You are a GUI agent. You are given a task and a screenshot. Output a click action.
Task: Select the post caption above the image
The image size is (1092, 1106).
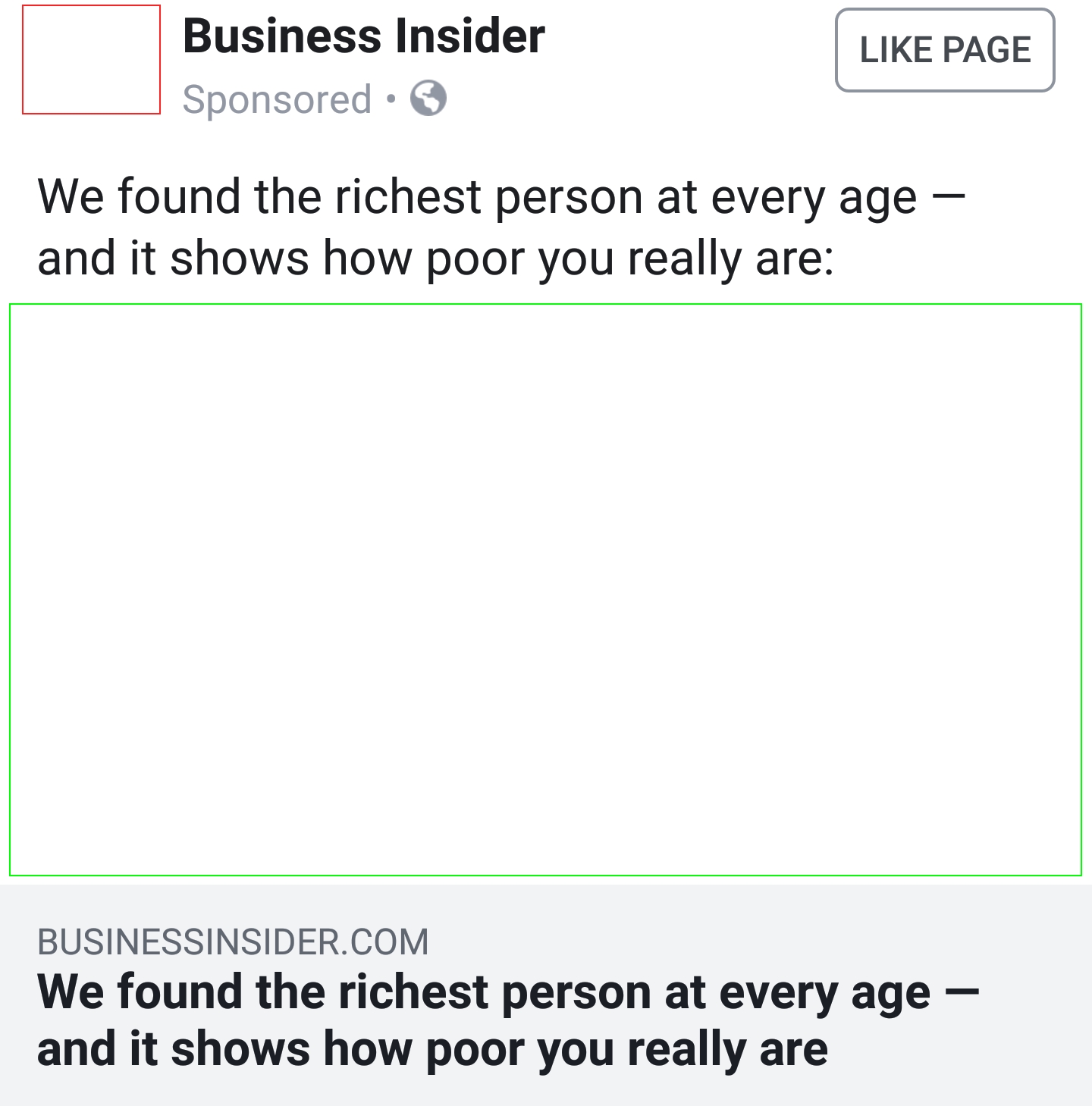click(x=501, y=227)
